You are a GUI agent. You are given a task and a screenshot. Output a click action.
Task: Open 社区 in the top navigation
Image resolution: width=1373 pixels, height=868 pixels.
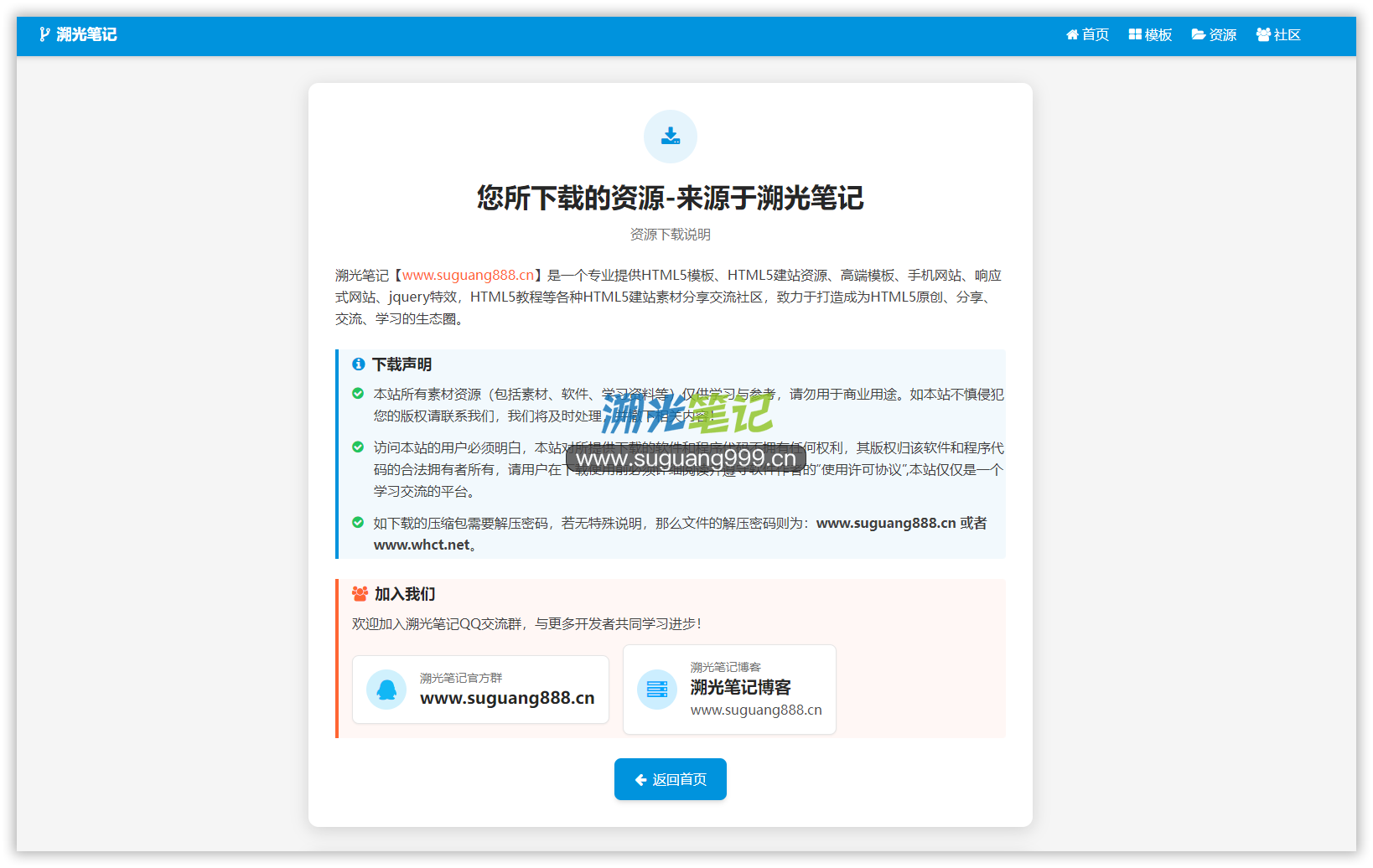click(1278, 34)
